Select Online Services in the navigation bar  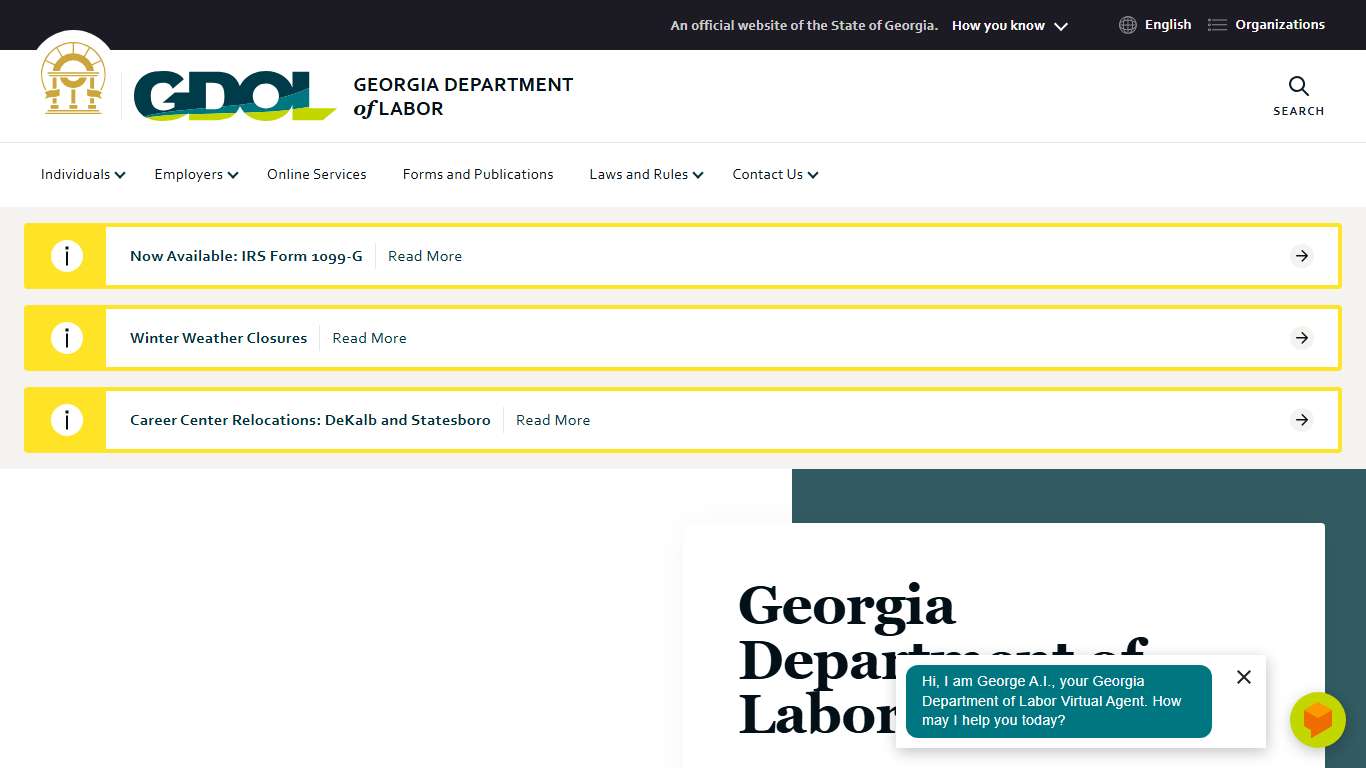click(316, 174)
